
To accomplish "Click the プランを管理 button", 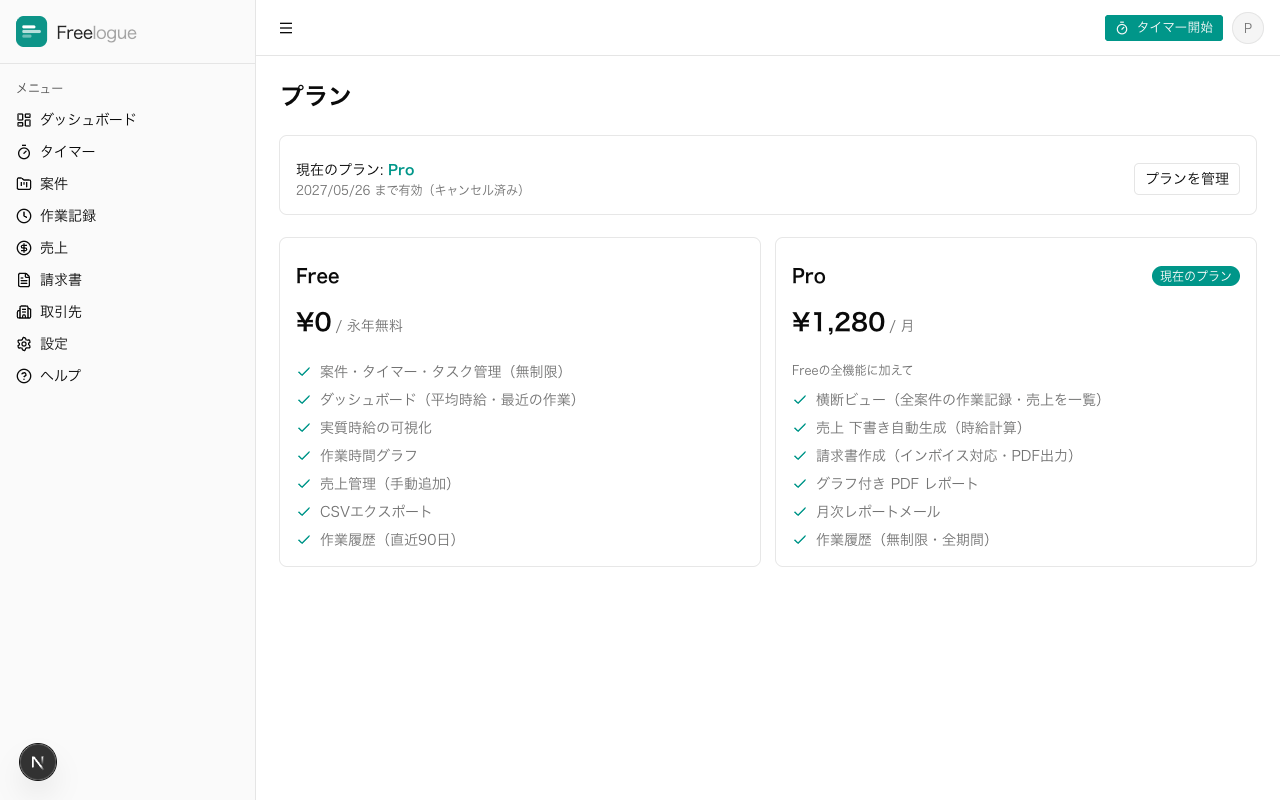I will click(1187, 179).
